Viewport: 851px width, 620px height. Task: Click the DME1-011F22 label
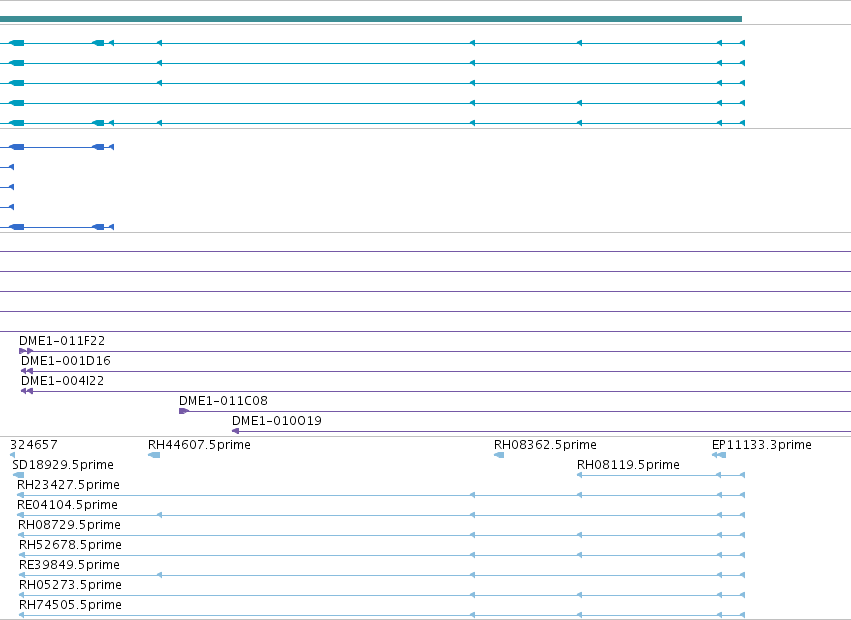pos(62,341)
